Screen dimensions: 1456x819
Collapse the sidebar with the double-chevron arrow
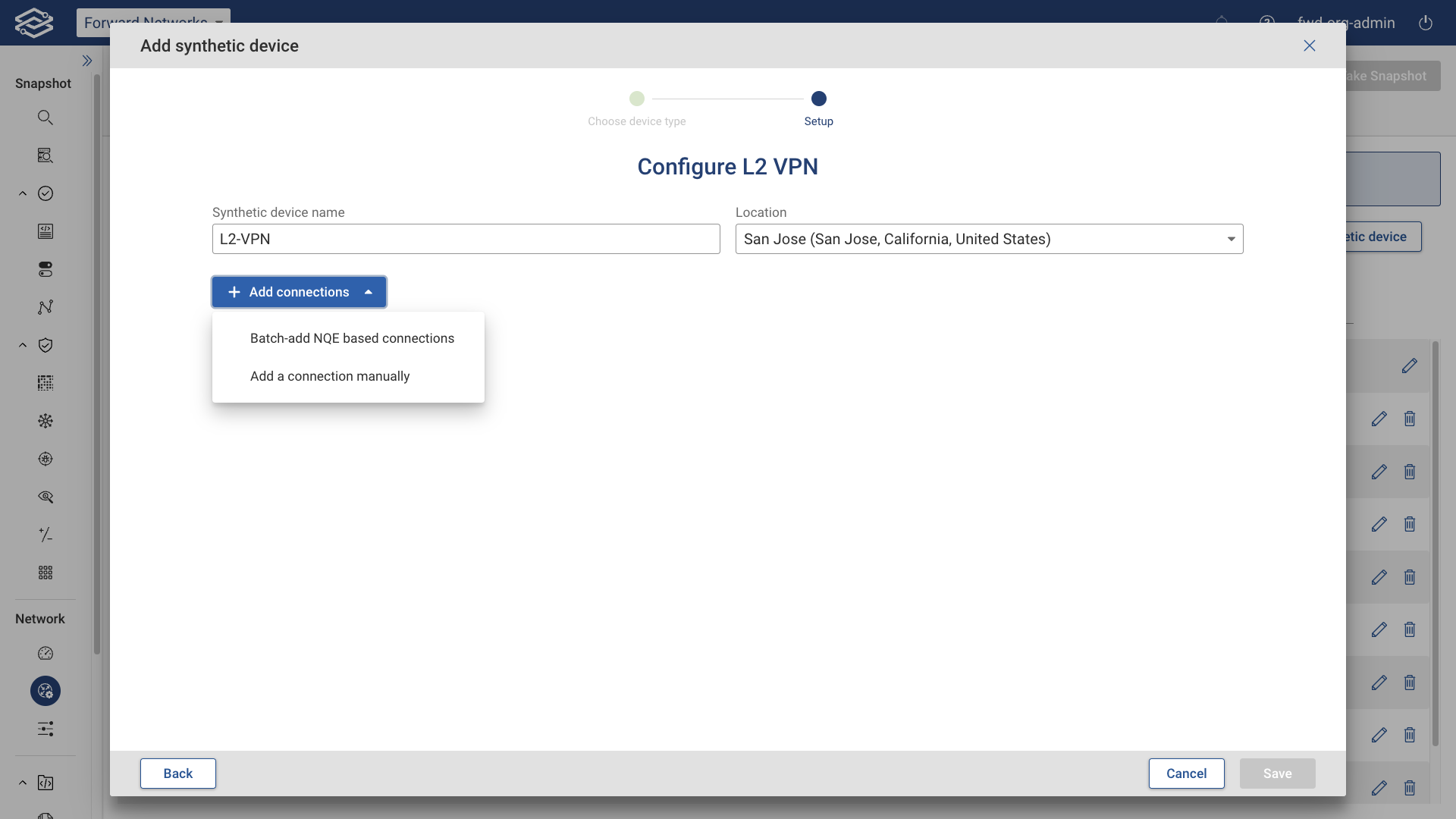tap(87, 61)
